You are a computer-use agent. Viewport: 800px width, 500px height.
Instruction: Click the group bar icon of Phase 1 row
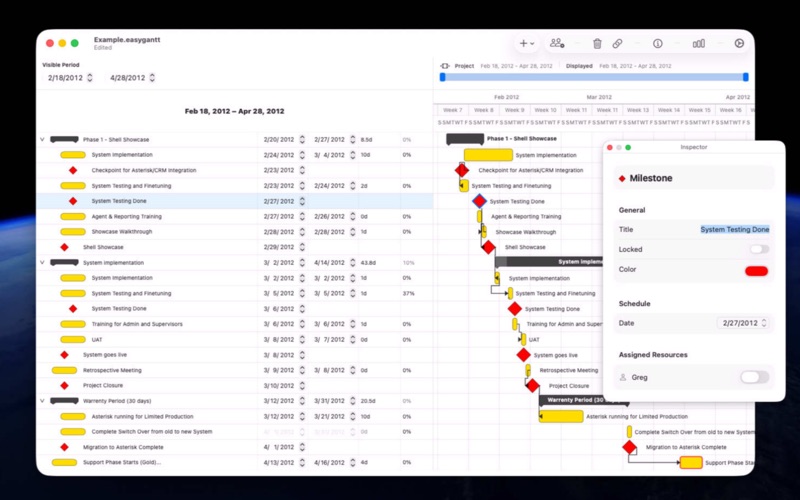64,139
